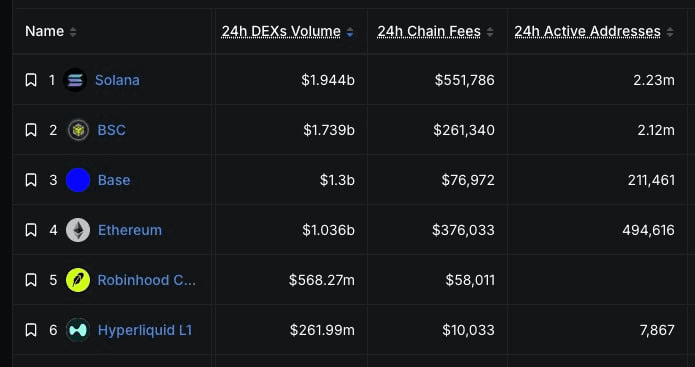This screenshot has height=367, width=695.
Task: Bookmark Robinhood Chain row
Action: coord(31,281)
